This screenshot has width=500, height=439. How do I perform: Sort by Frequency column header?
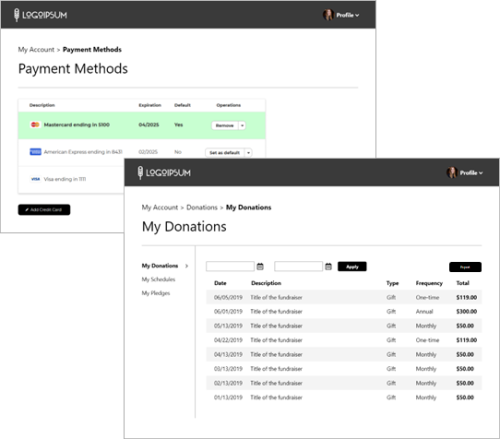[x=429, y=283]
